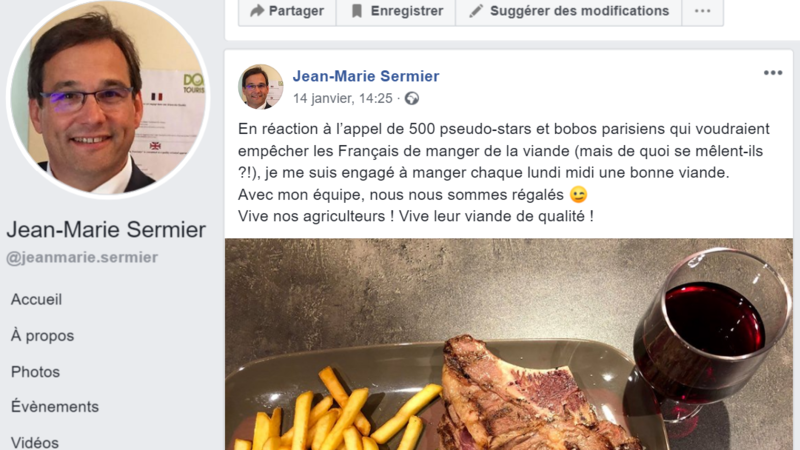Click the post timestamp 14 janvier, 14:25

342,98
